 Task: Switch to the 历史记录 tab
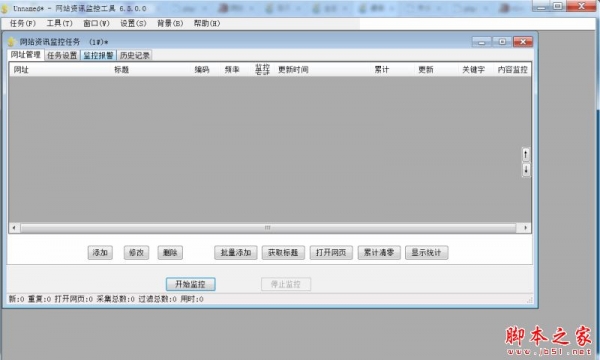(135, 55)
